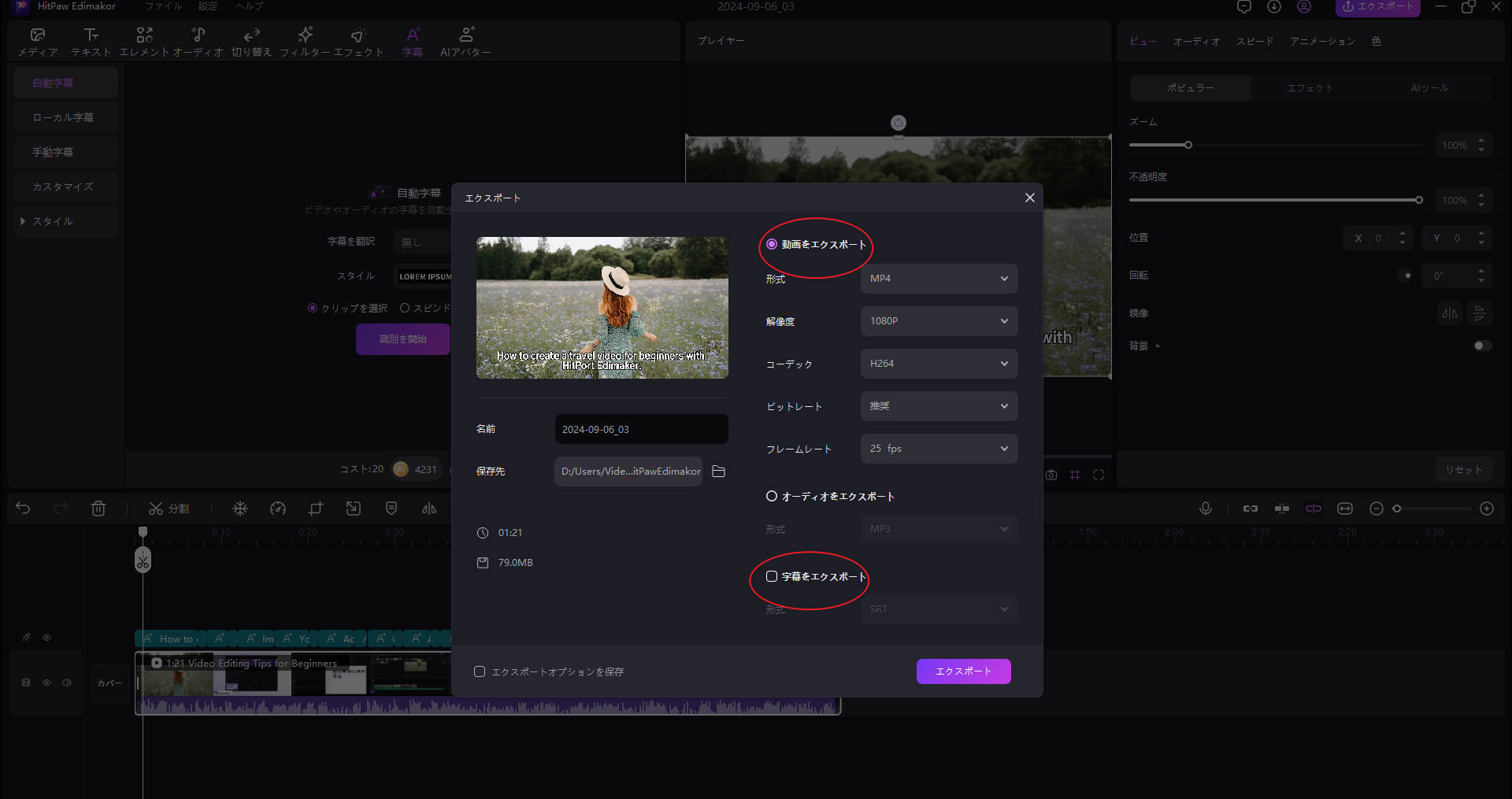Screen dimensions: 1512x799
Task: Toggle visibility eye on the video track
Action: tap(46, 682)
